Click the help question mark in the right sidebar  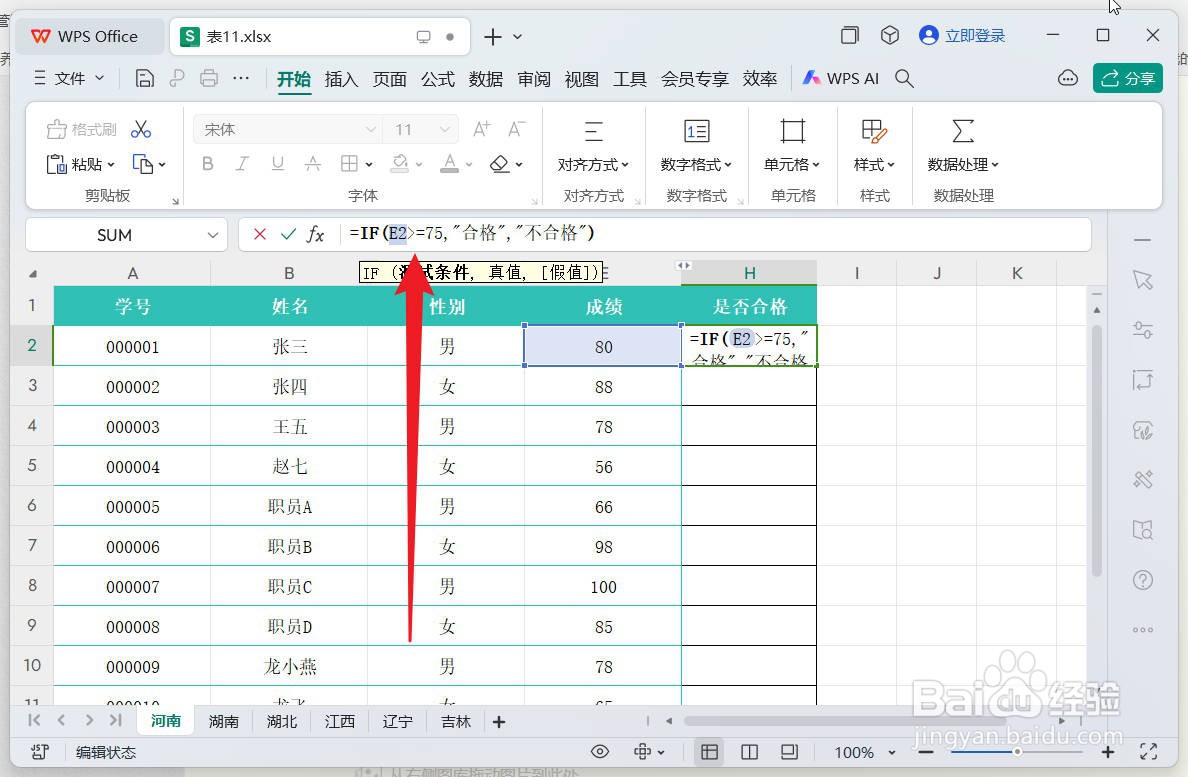(1143, 580)
